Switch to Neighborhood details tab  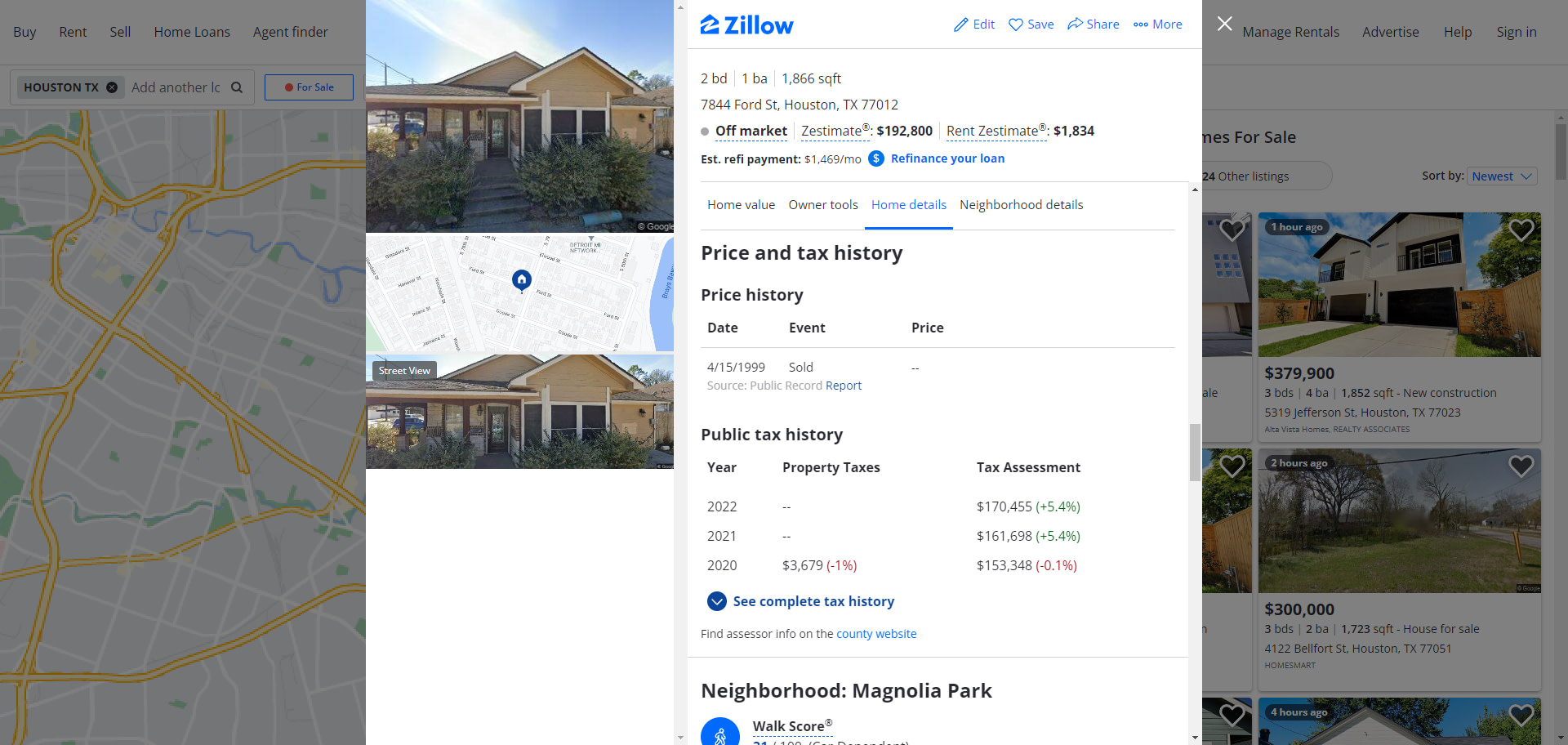(1021, 205)
